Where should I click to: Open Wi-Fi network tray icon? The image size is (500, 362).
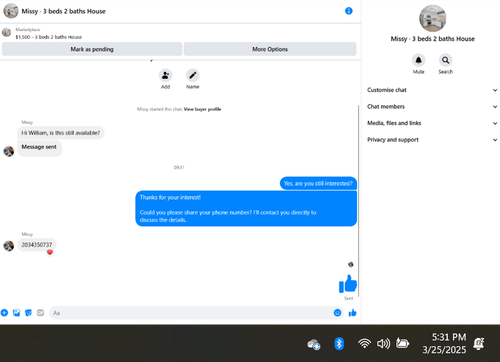point(364,343)
